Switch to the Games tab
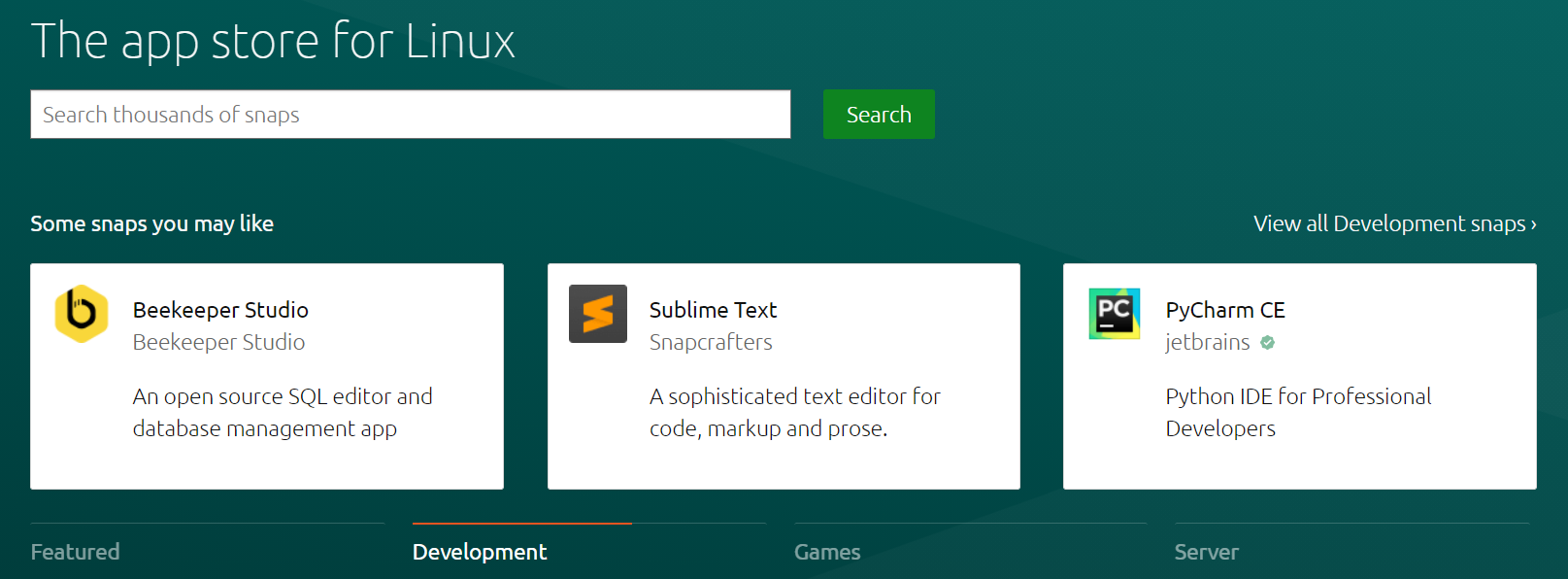This screenshot has height=579, width=1568. [x=827, y=552]
